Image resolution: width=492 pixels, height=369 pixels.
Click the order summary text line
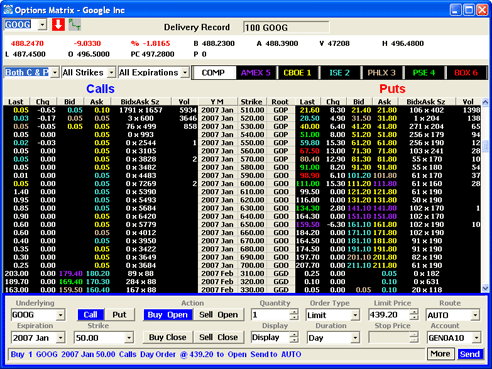156,354
